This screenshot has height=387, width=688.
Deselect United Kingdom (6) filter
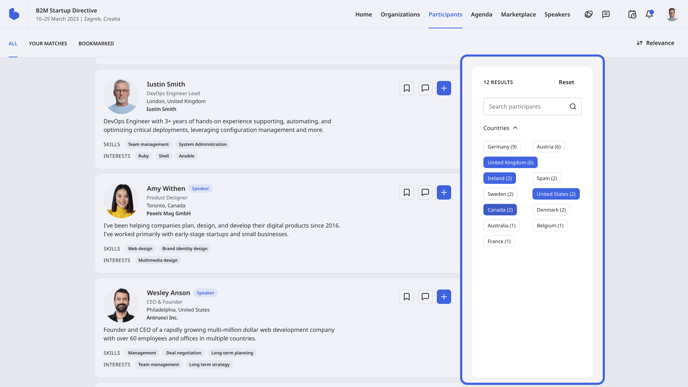[510, 162]
